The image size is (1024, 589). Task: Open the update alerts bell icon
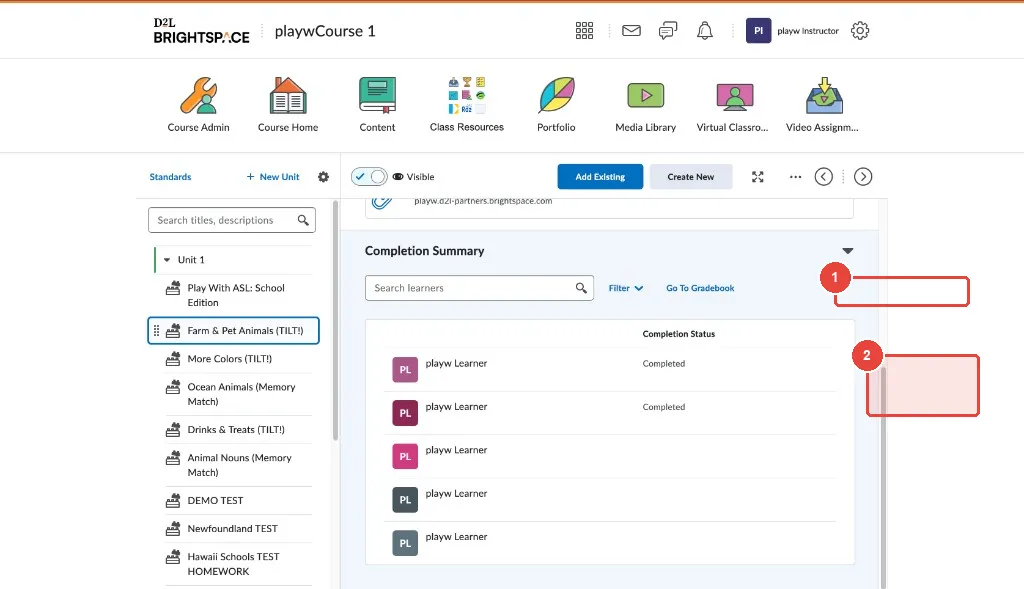[705, 31]
